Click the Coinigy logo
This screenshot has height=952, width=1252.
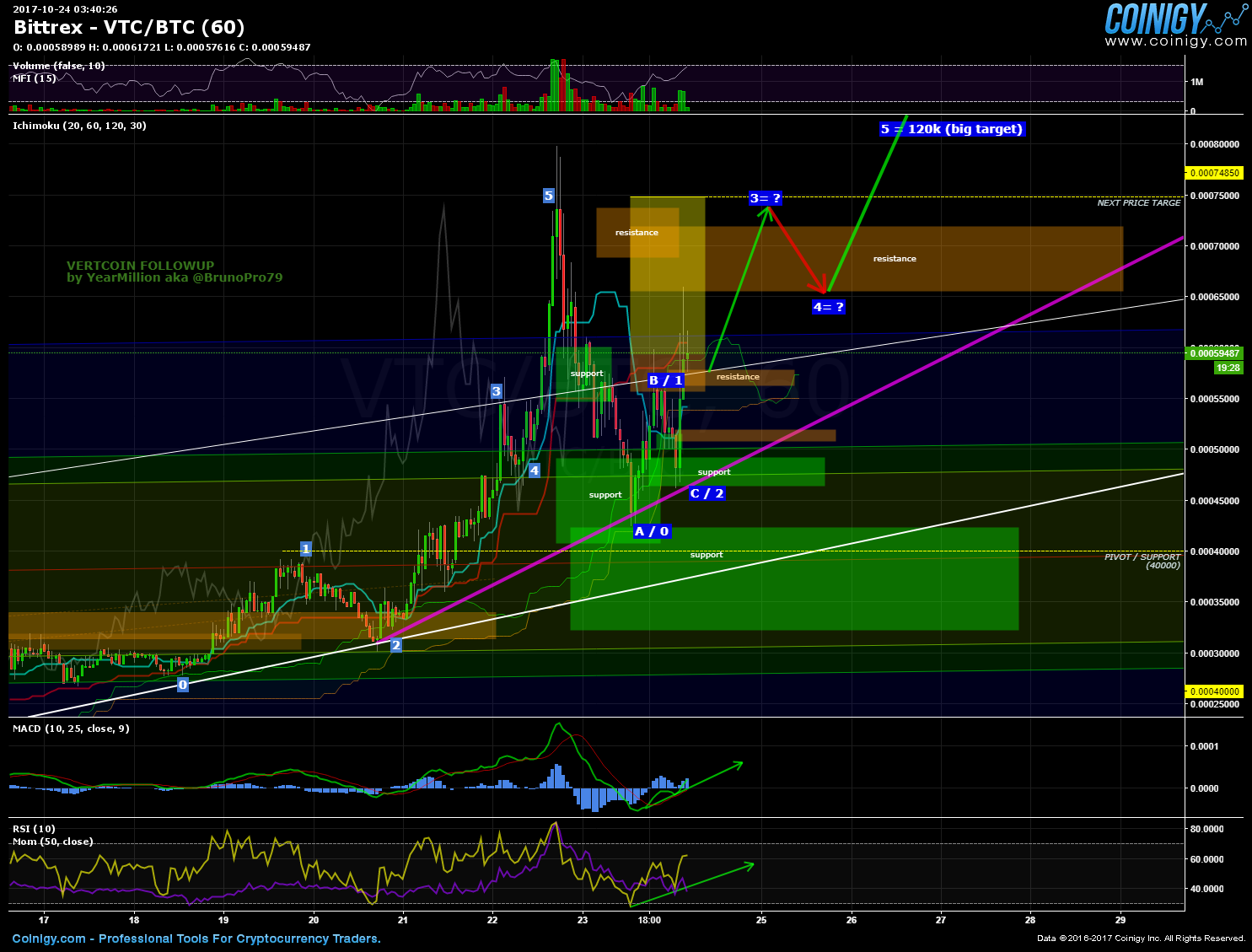click(x=1174, y=18)
